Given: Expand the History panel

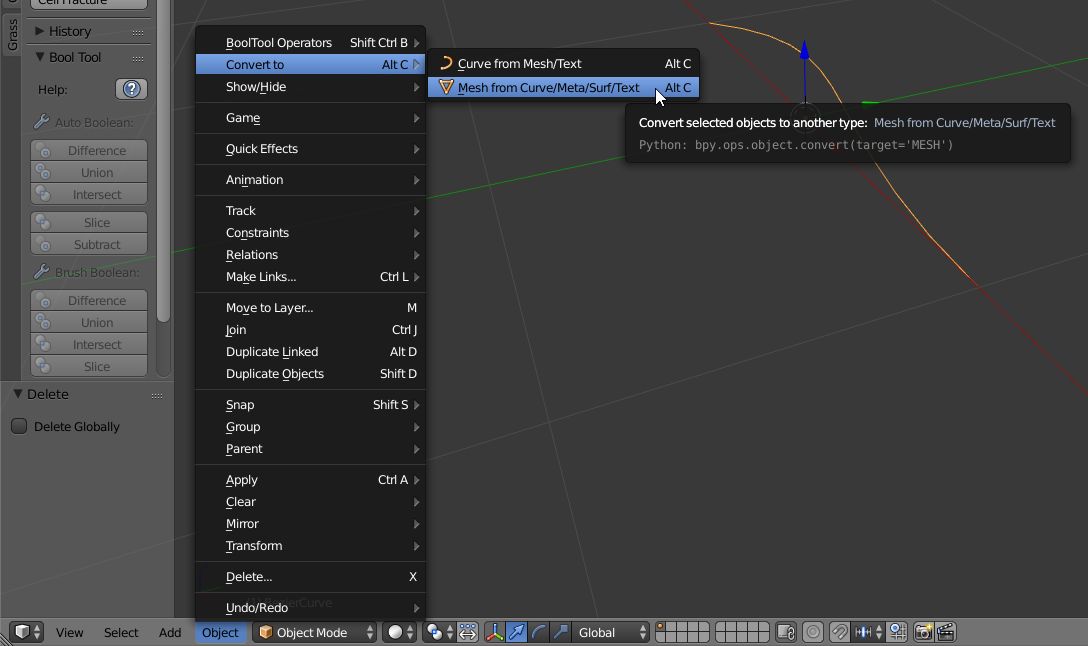Looking at the screenshot, I should tap(40, 31).
